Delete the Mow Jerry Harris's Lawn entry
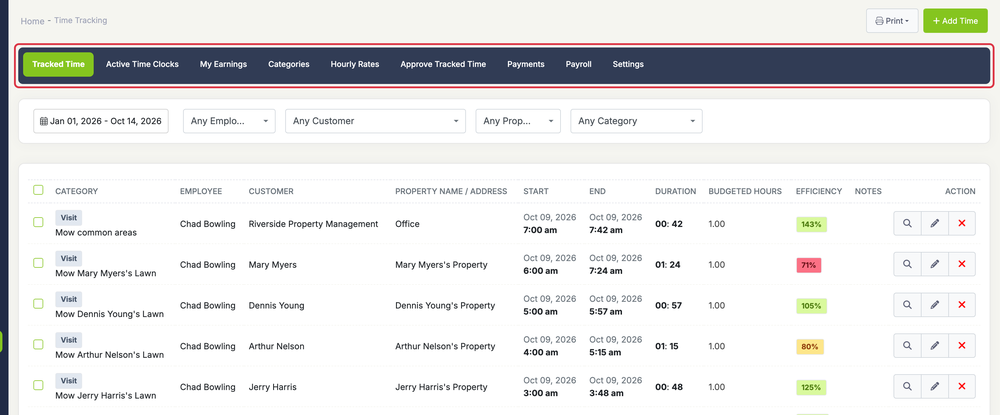Image resolution: width=1000 pixels, height=415 pixels. tap(962, 387)
